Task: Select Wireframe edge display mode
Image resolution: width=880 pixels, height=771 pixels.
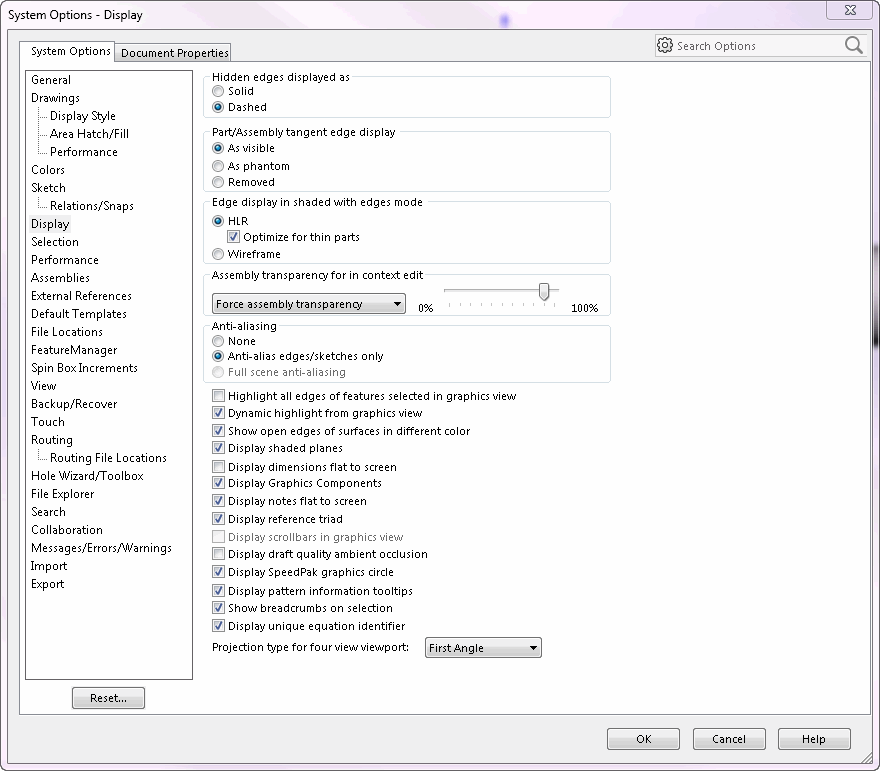Action: 218,254
